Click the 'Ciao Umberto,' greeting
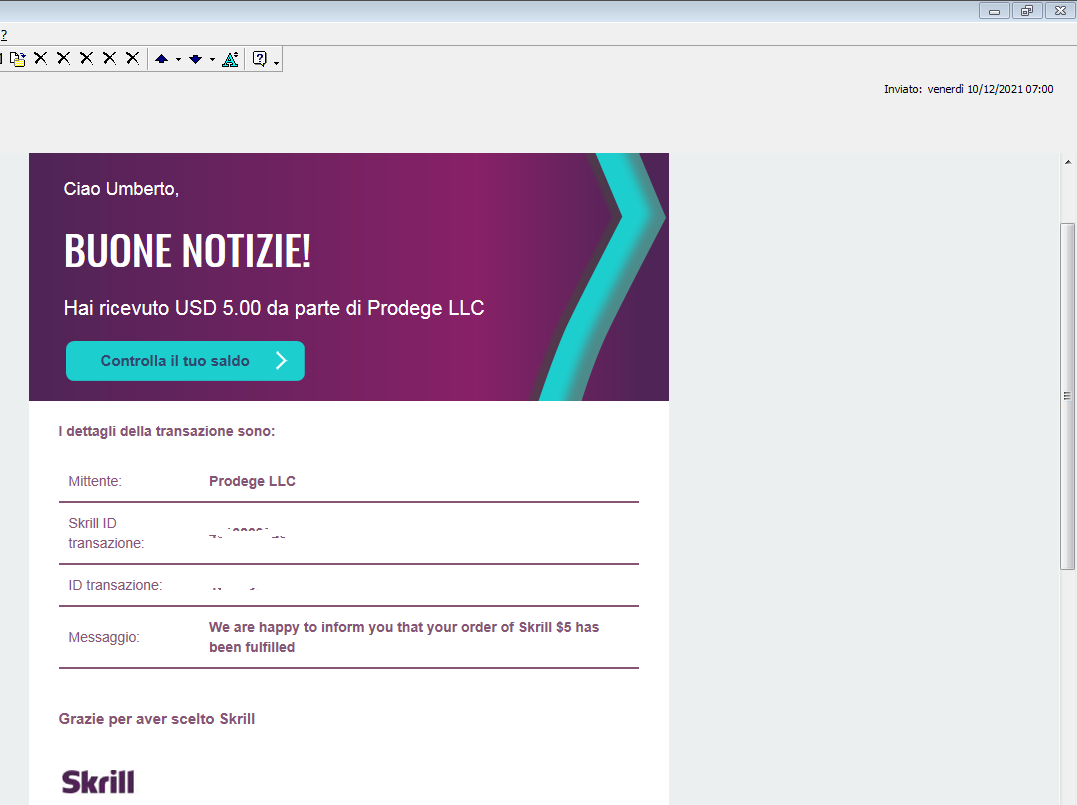 tap(121, 189)
